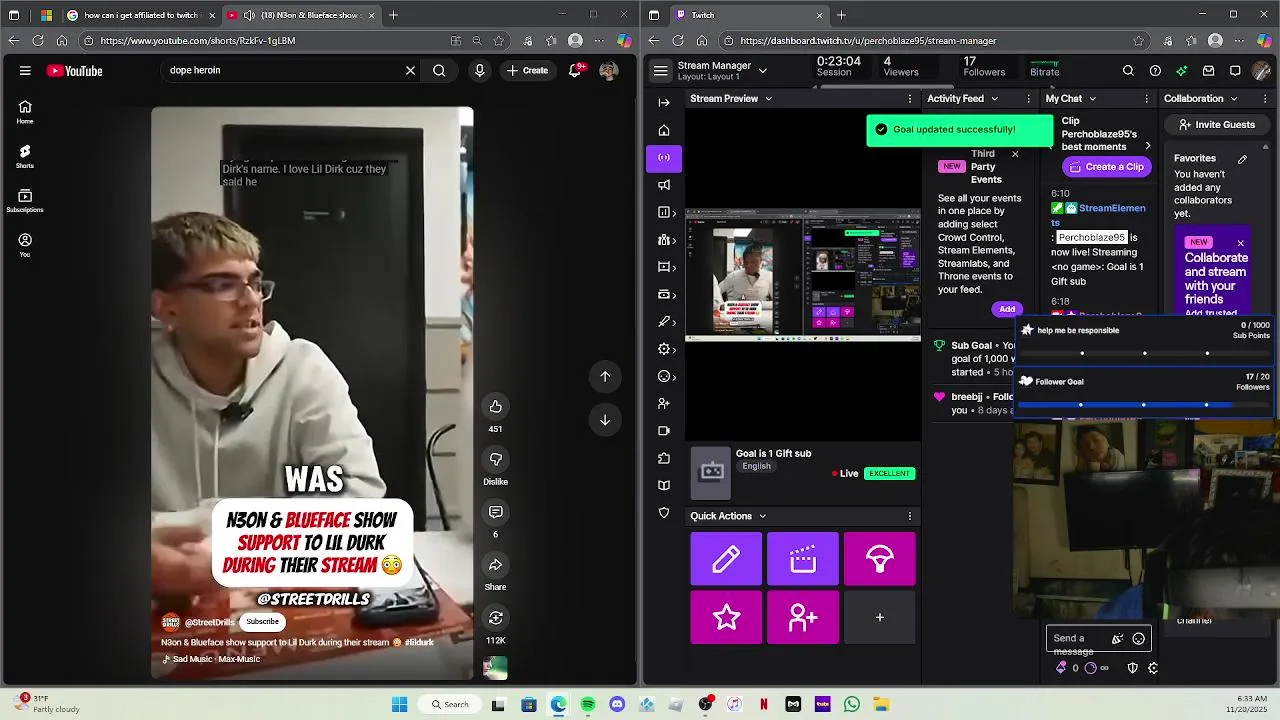The image size is (1280, 720).
Task: Open Shorts in YouTube sidebar
Action: (25, 156)
